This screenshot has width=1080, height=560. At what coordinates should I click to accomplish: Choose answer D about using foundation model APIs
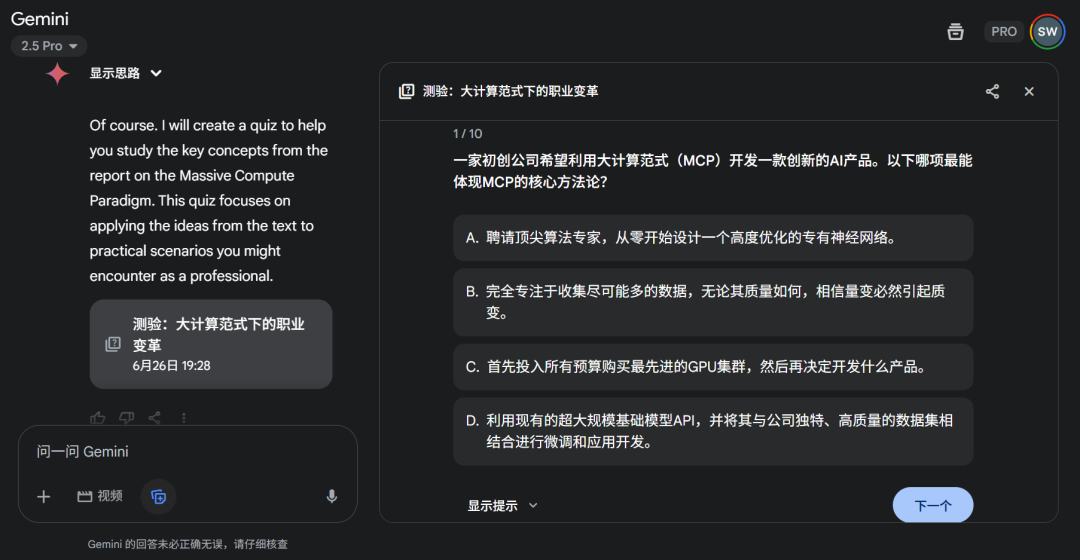(712, 432)
